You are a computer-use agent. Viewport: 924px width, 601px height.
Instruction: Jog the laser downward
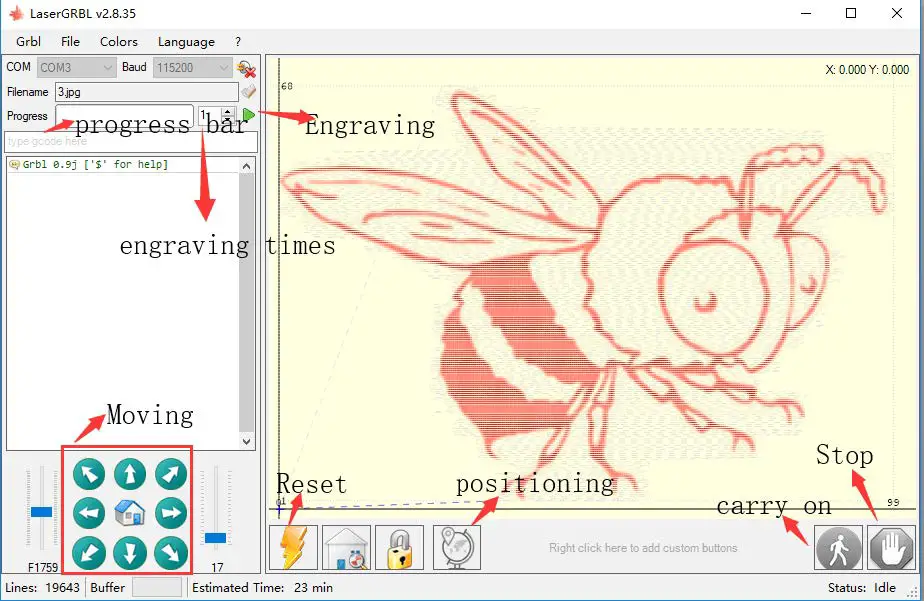pos(130,553)
